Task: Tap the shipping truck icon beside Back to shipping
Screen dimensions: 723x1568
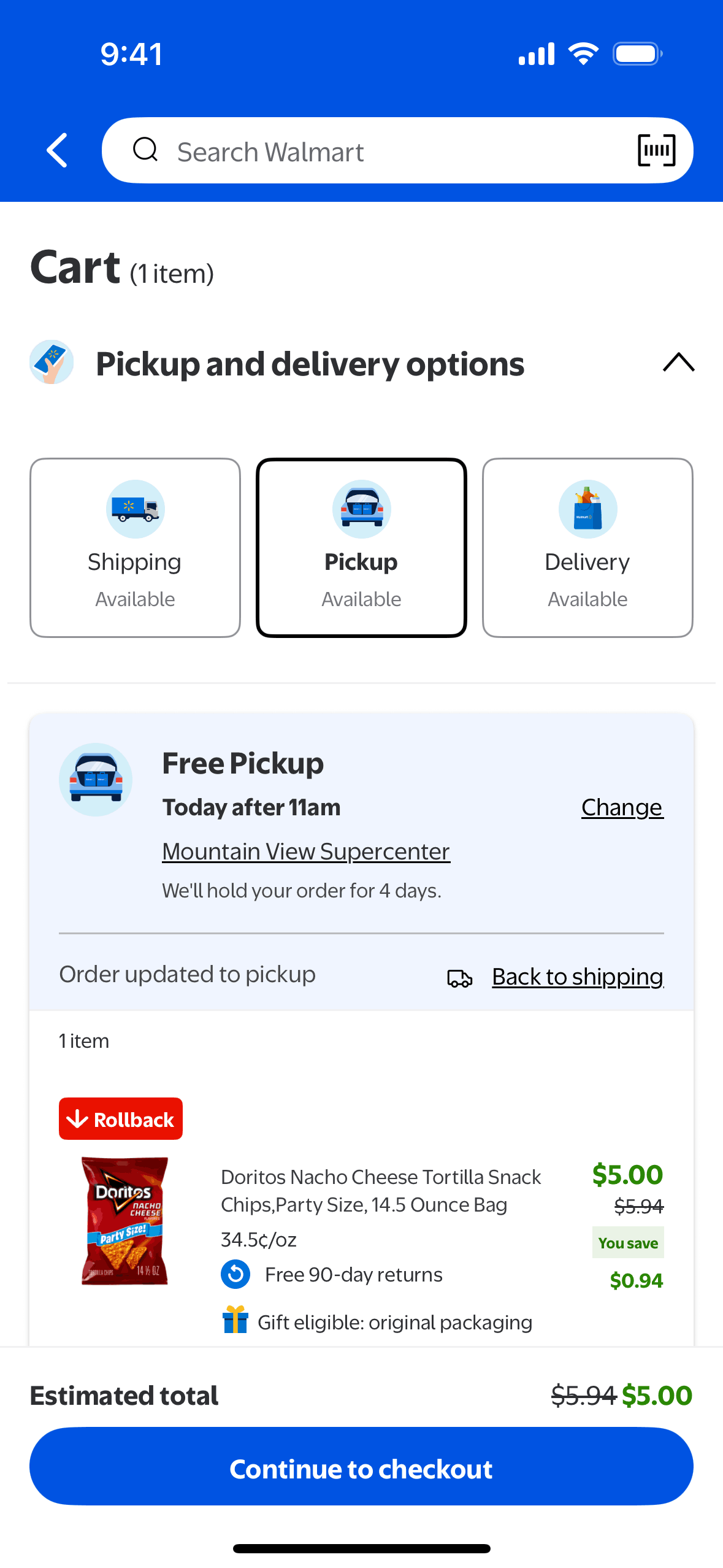Action: pos(460,978)
